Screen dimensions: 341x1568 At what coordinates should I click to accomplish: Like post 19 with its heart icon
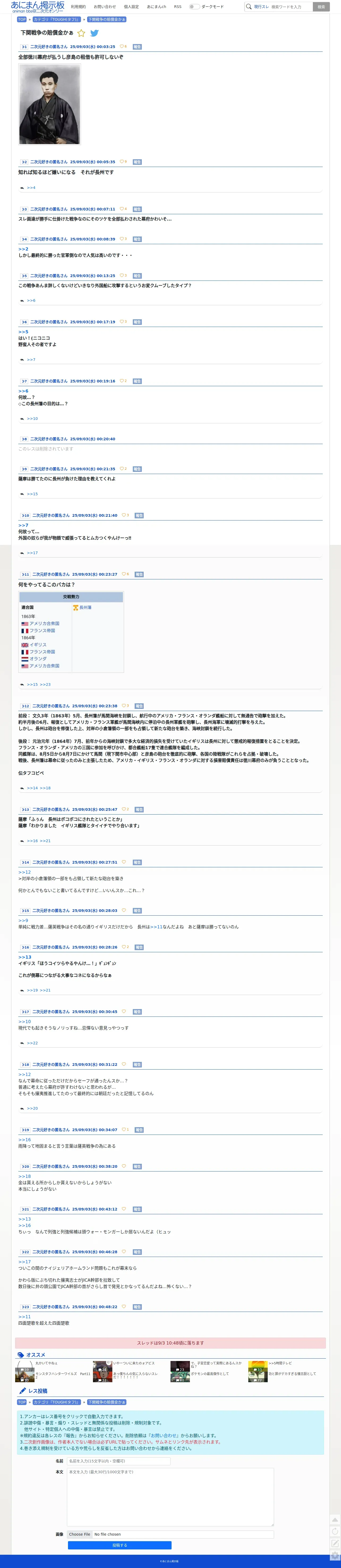click(123, 1130)
